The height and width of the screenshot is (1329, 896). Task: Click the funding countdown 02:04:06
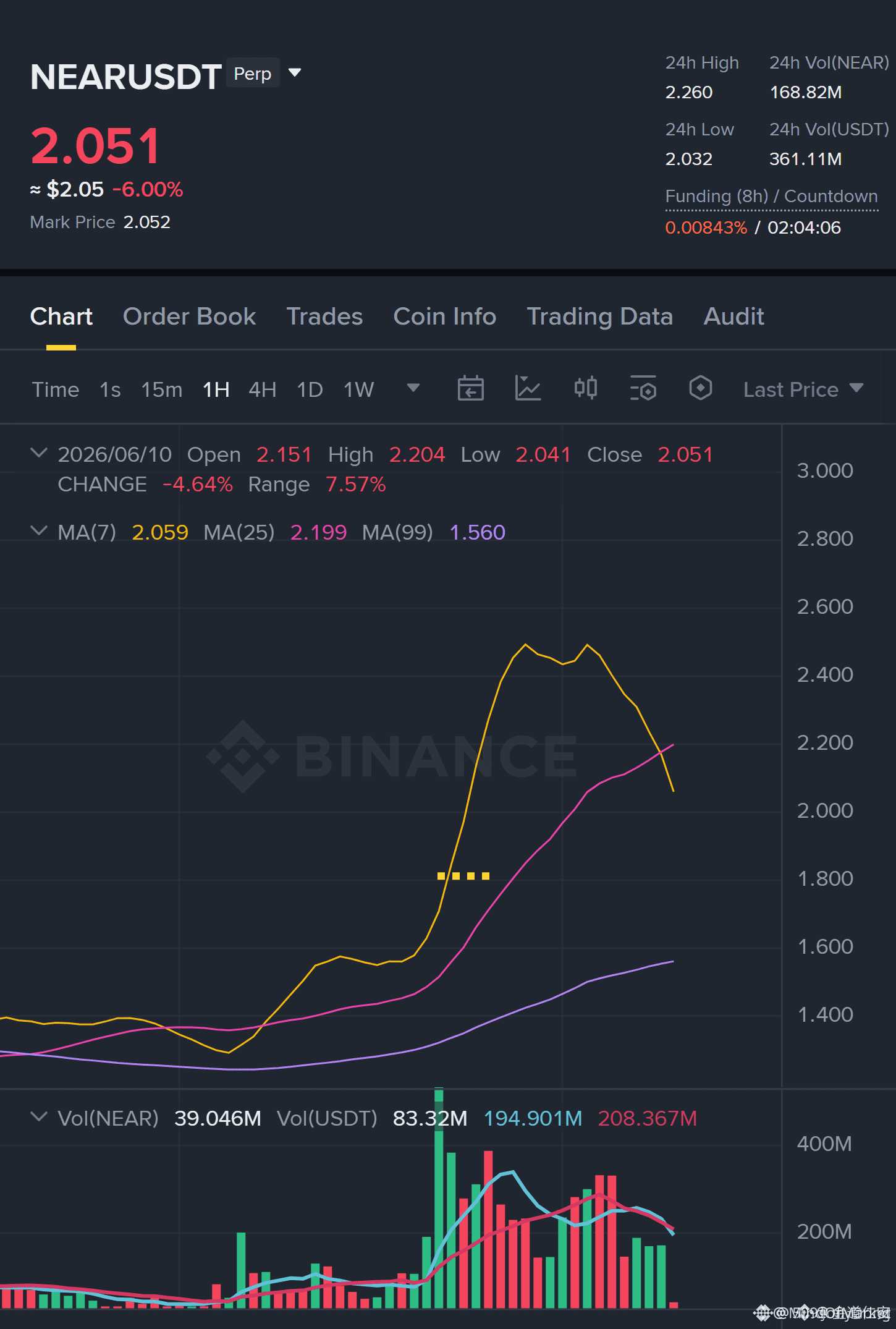tap(804, 227)
